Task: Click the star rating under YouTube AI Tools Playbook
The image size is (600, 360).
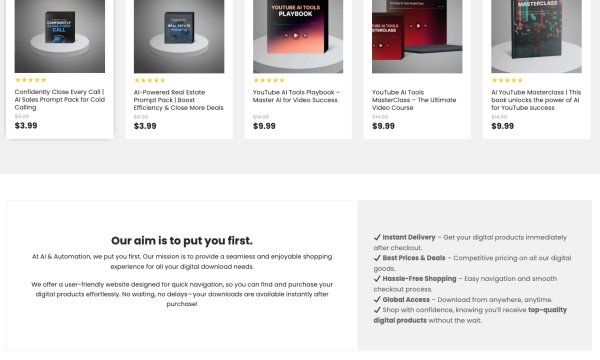Action: [x=269, y=80]
